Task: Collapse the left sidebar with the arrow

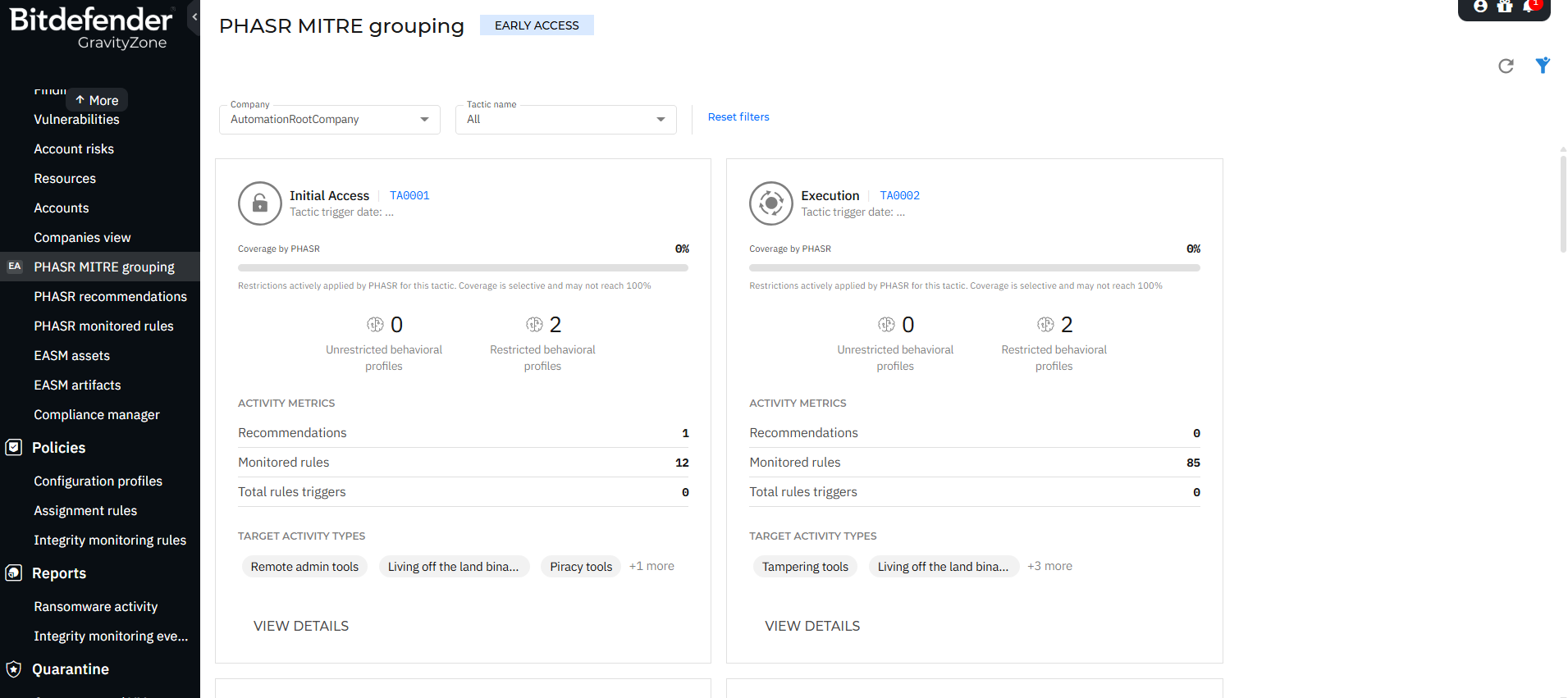Action: pos(194,16)
